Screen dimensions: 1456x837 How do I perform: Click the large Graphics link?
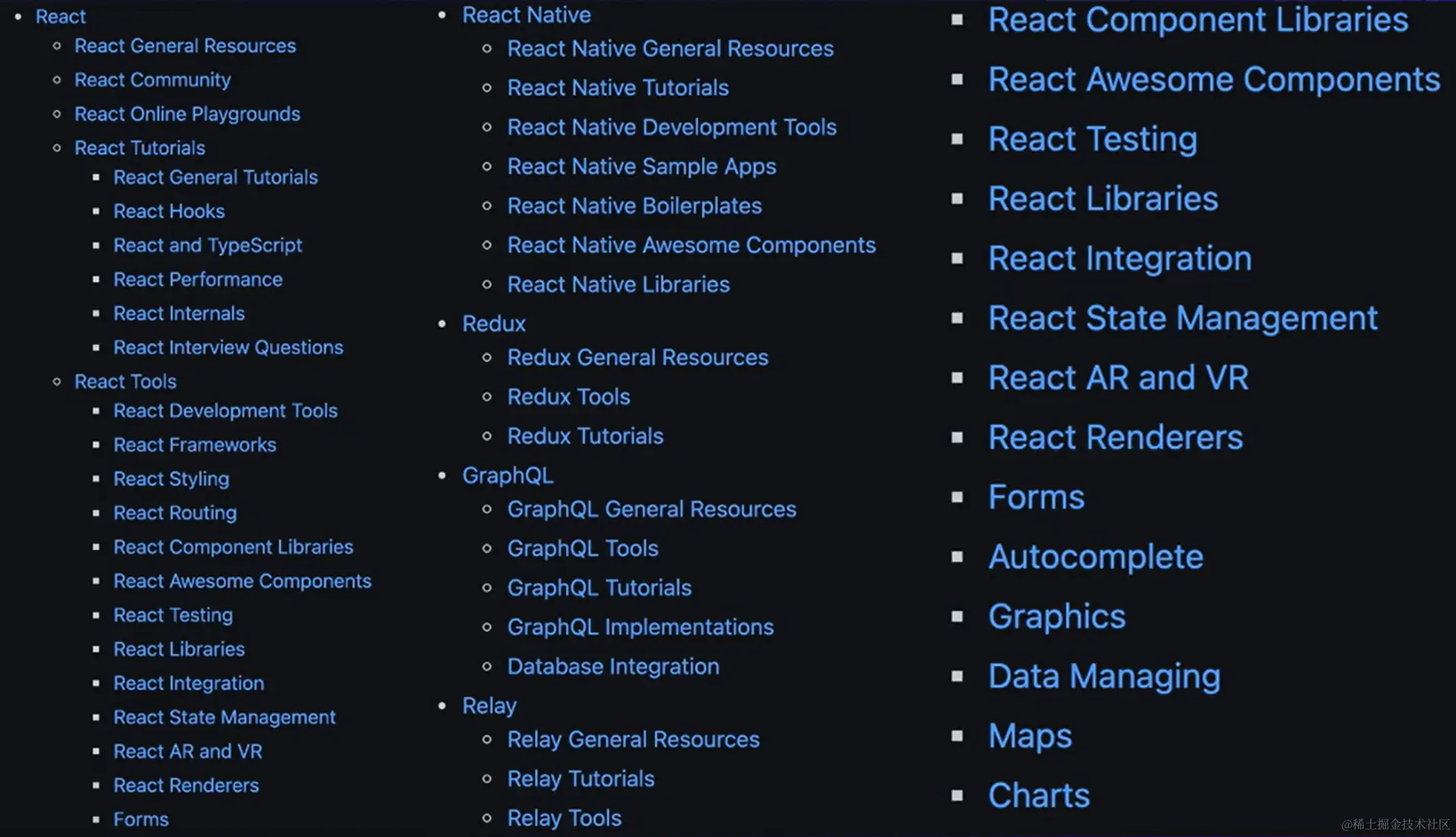[1056, 616]
